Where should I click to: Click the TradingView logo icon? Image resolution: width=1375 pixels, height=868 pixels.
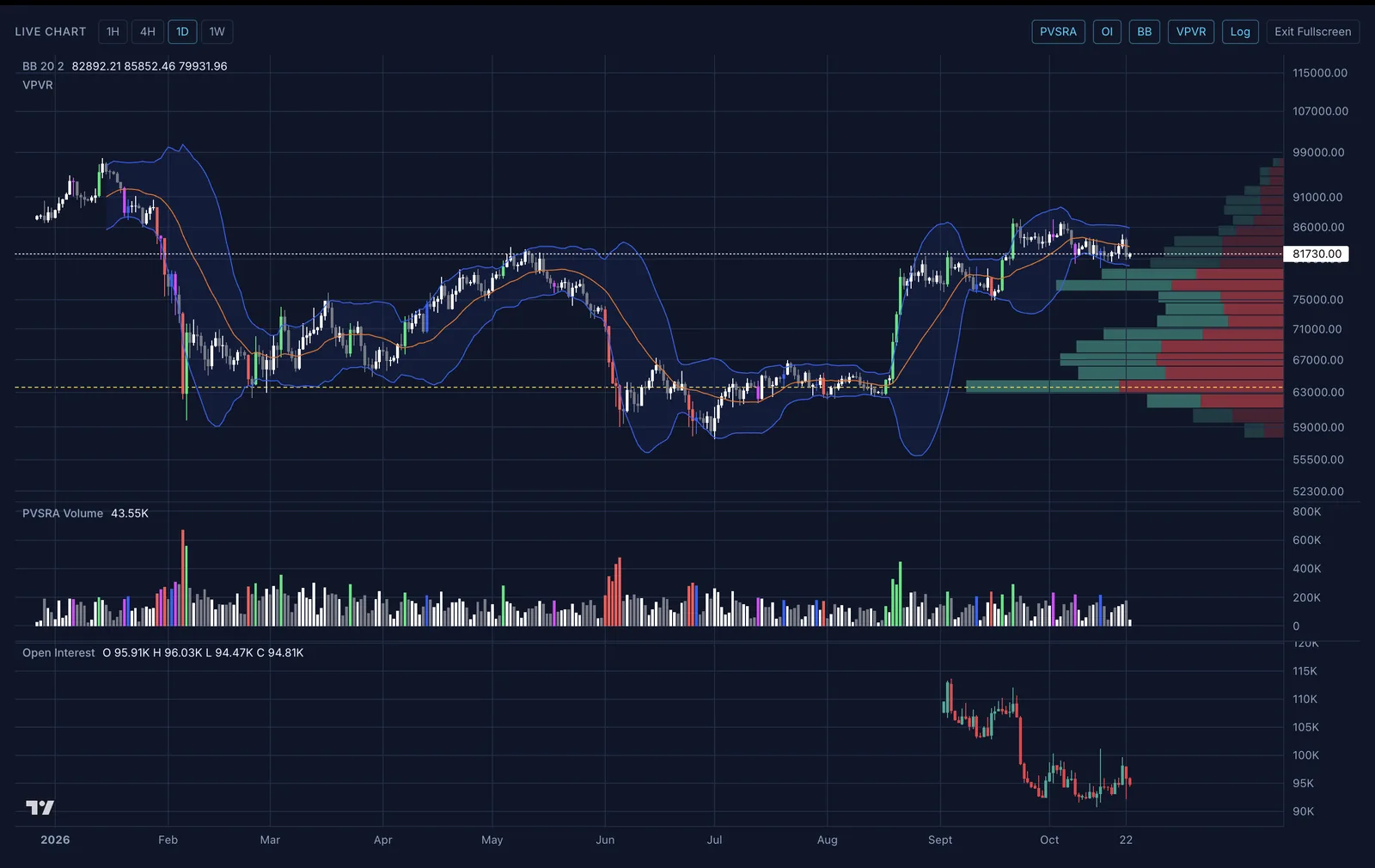40,807
